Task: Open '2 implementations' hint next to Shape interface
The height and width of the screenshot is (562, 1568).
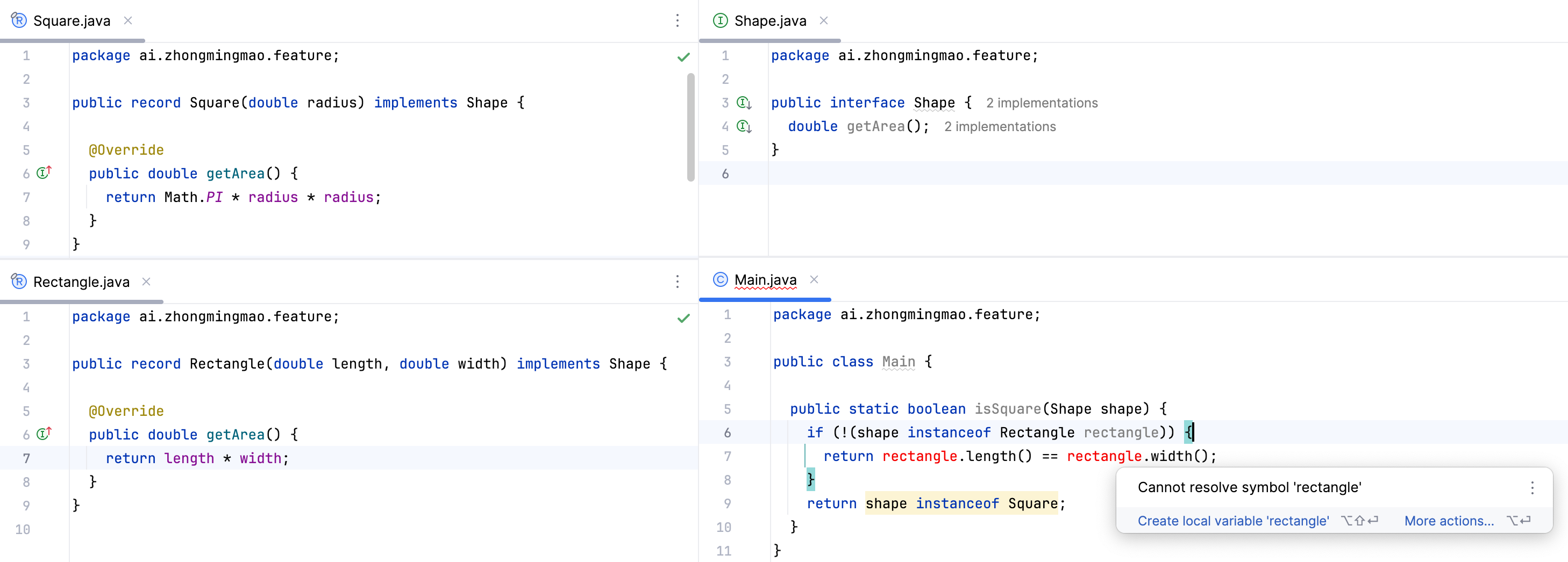Action: pyautogui.click(x=1042, y=103)
